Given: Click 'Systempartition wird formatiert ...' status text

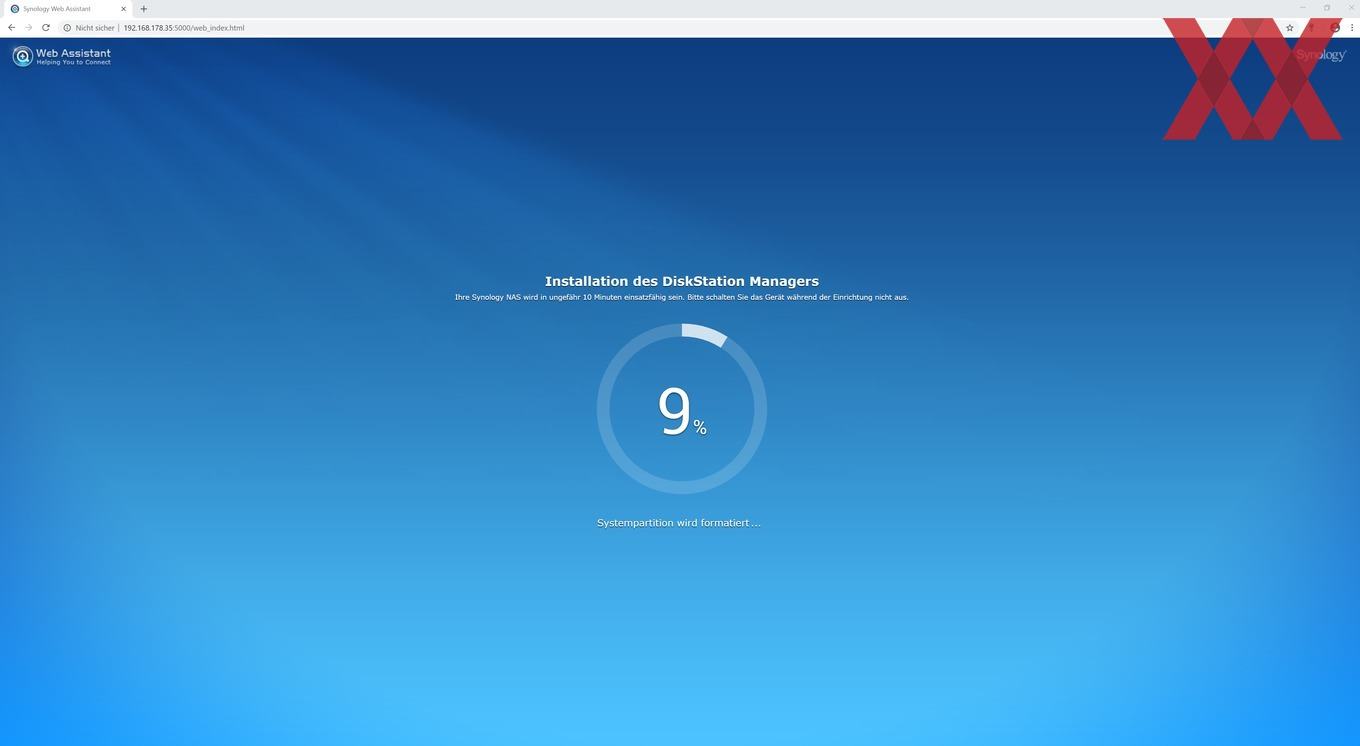Looking at the screenshot, I should 679,523.
